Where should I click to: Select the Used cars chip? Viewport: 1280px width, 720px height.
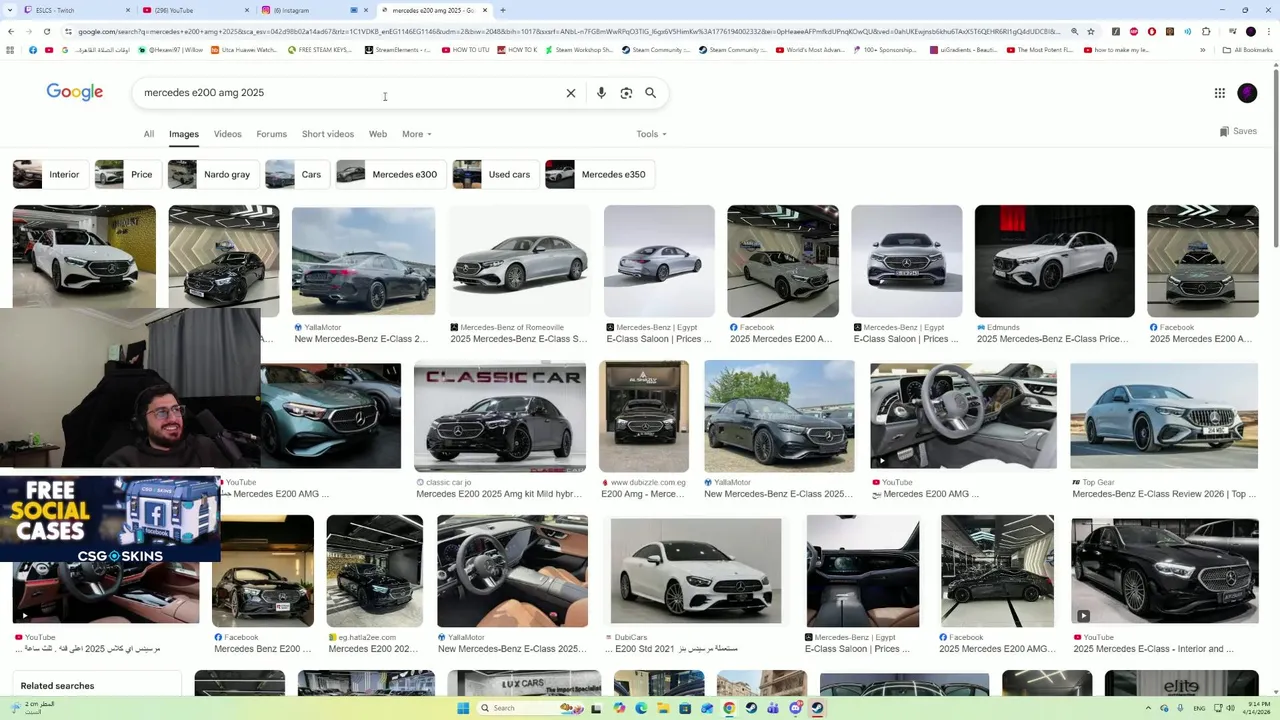click(496, 174)
